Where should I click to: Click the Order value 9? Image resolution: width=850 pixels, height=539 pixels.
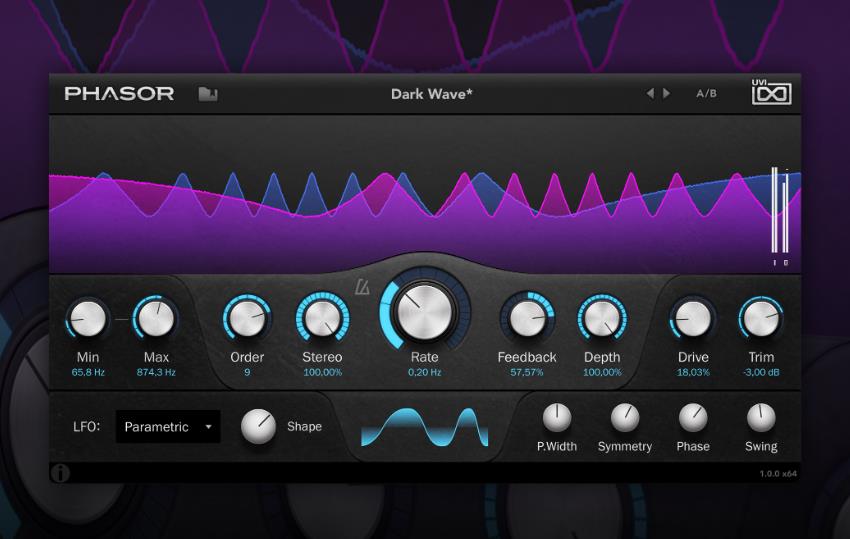tap(247, 373)
